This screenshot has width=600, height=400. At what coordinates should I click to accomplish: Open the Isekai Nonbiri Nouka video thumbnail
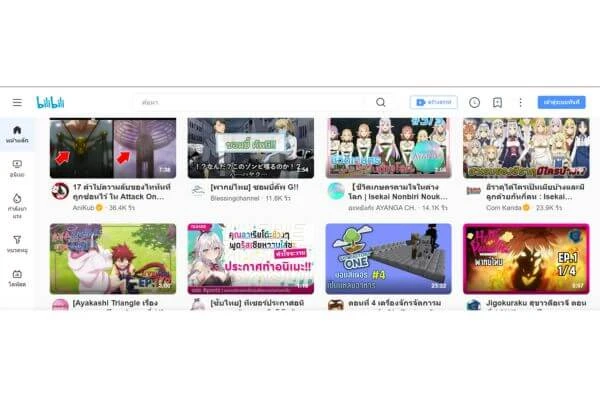[x=388, y=148]
